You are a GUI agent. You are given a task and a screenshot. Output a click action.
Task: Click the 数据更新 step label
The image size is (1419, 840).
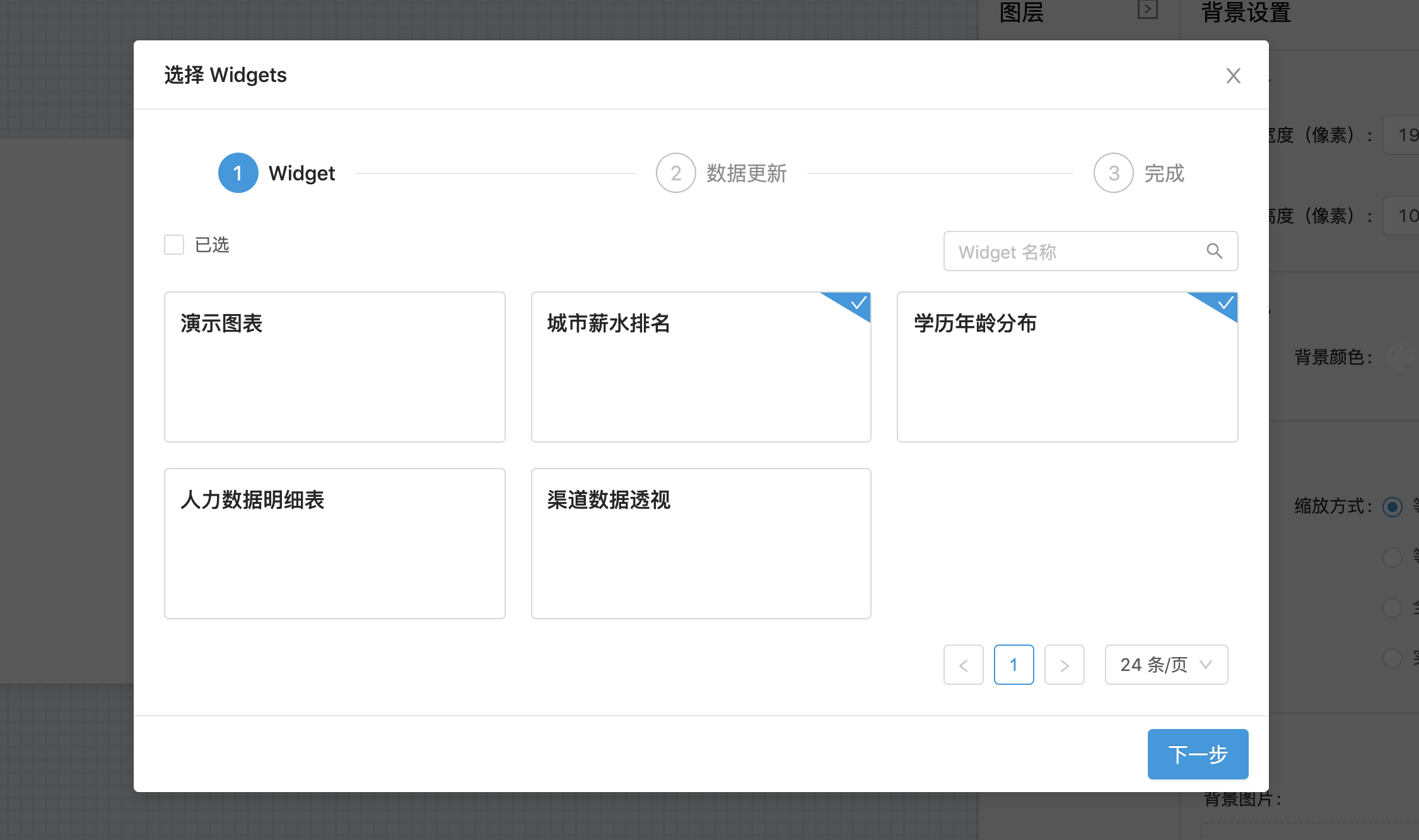pos(746,173)
